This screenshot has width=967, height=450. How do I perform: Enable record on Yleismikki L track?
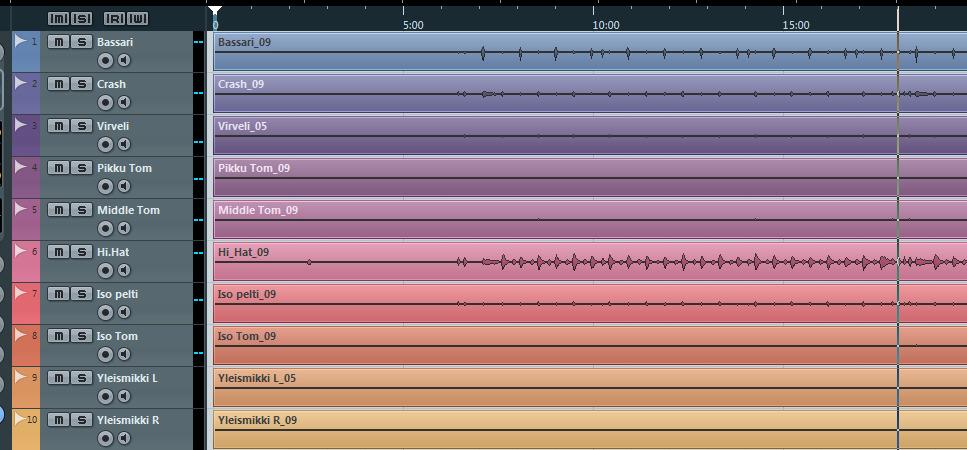tap(105, 396)
